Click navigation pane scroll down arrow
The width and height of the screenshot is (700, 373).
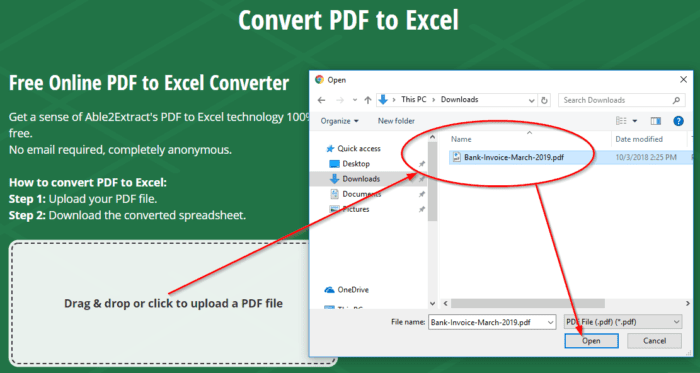[x=432, y=304]
